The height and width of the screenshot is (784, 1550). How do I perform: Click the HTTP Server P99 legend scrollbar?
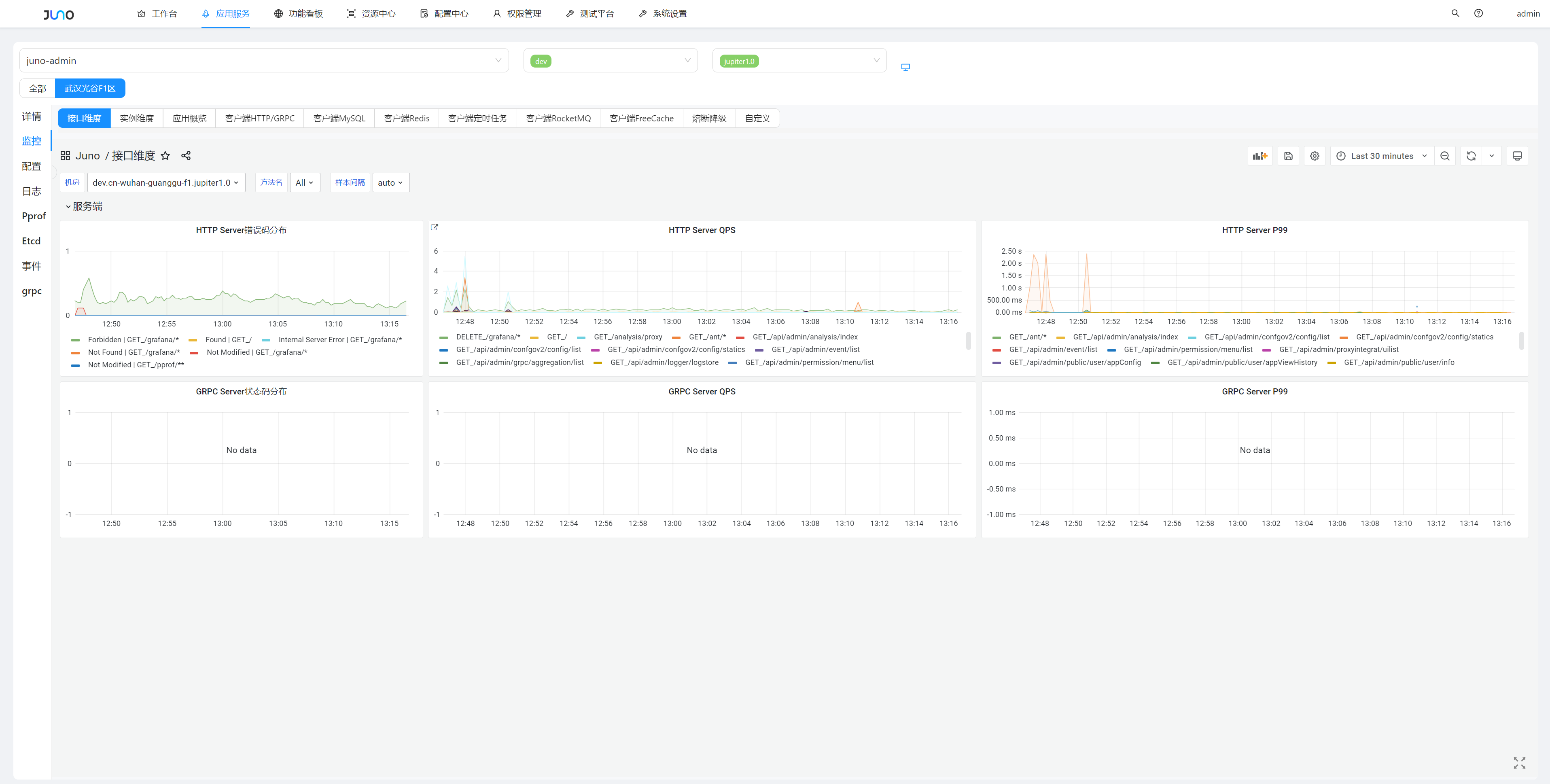click(x=1521, y=341)
